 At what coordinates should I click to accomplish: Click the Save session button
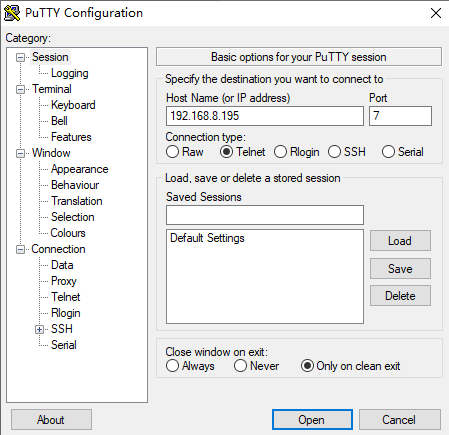(400, 269)
